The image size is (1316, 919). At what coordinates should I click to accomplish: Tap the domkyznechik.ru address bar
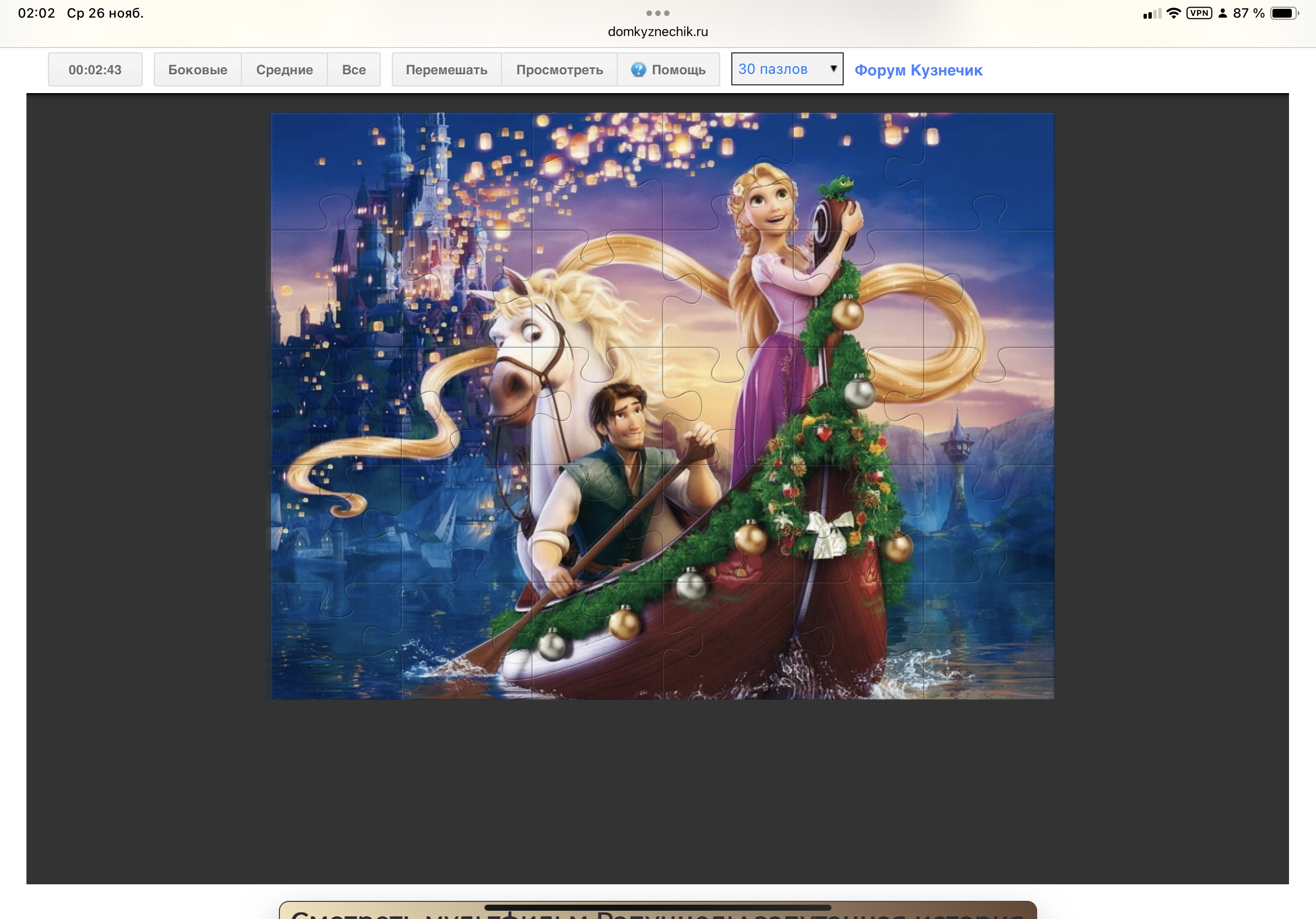coord(657,31)
